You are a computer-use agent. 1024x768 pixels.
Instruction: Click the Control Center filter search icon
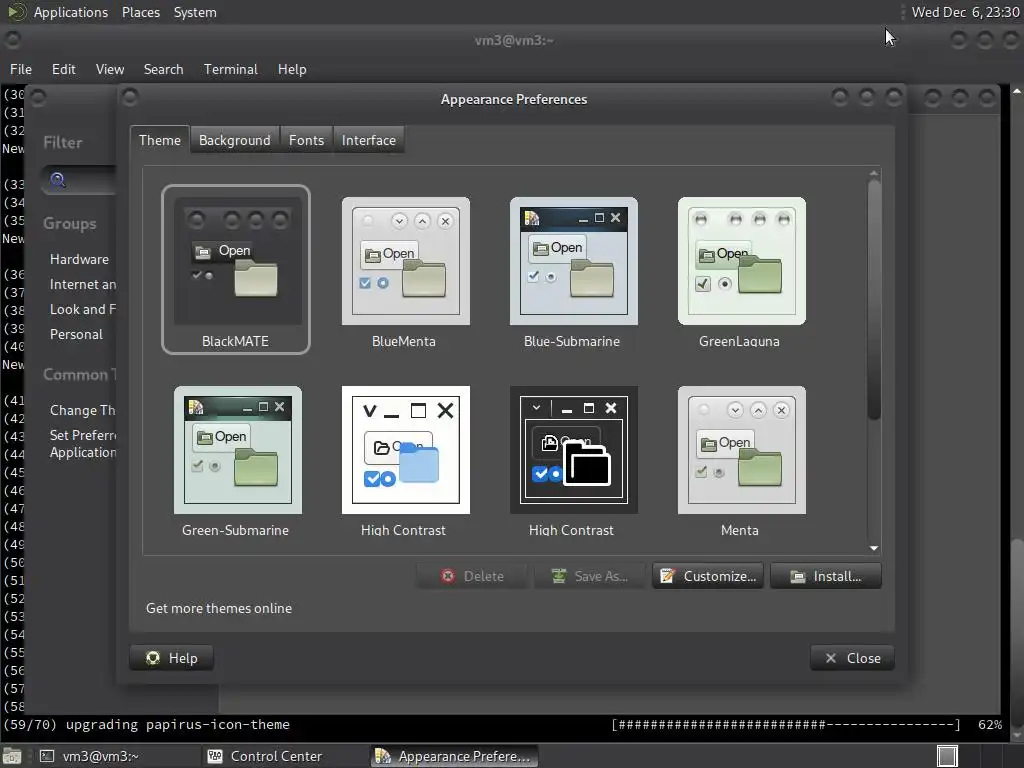point(57,180)
